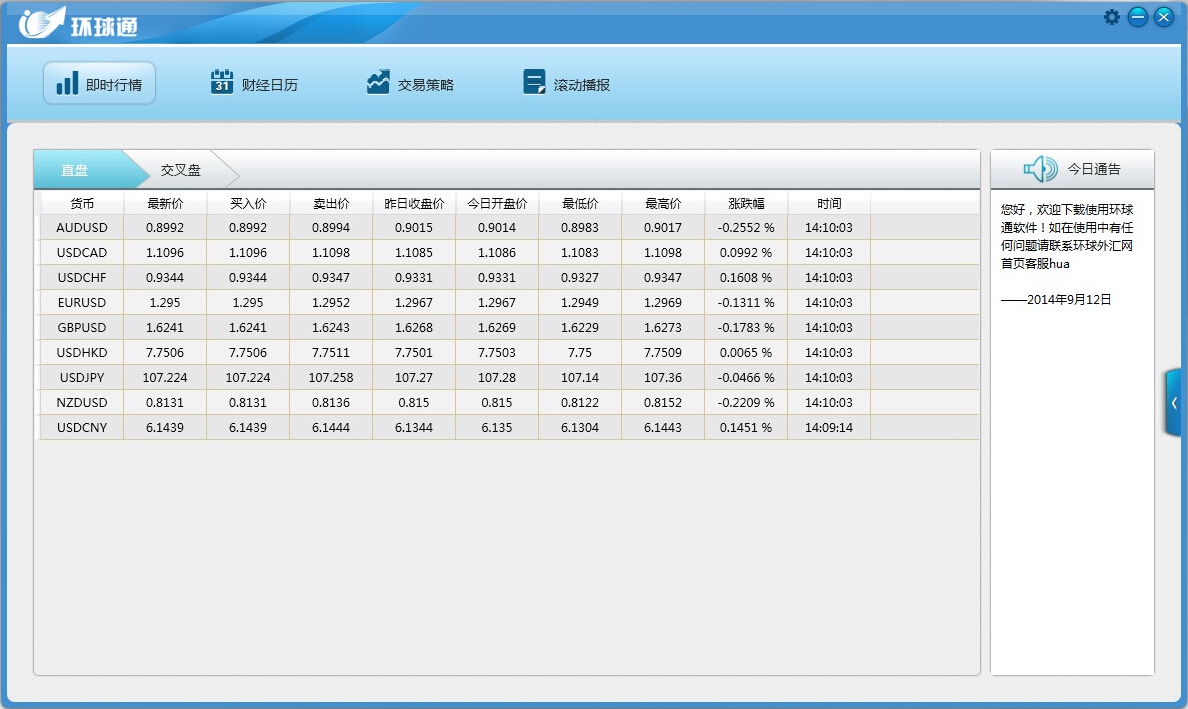Click USDCNY previous close 6.1344

pyautogui.click(x=414, y=427)
